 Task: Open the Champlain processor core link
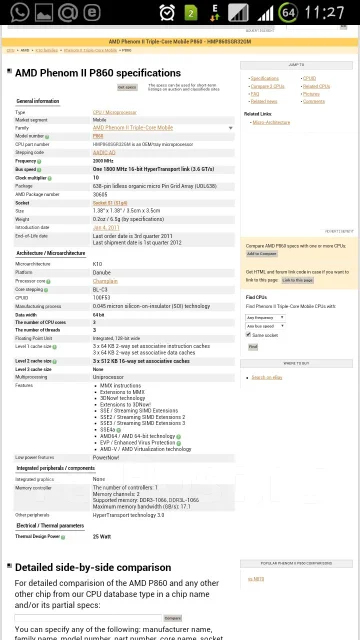[x=105, y=281]
